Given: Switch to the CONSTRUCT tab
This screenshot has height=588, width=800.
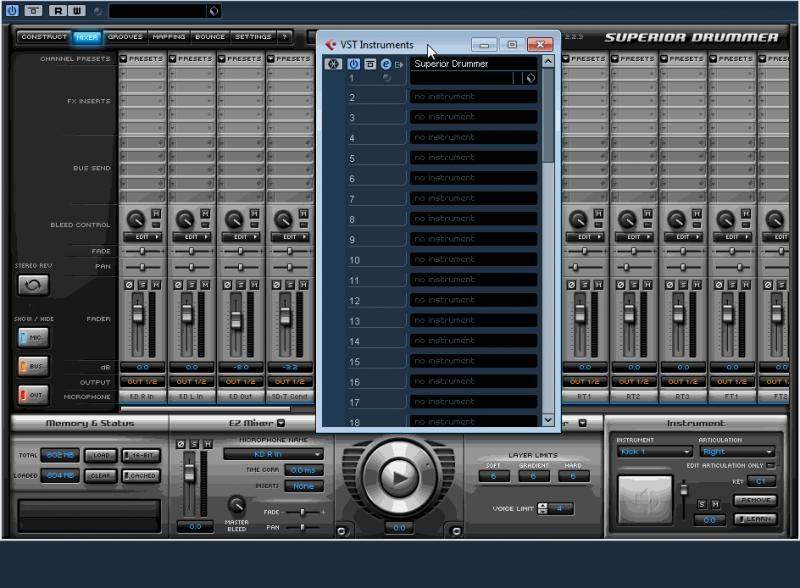Looking at the screenshot, I should (44, 37).
